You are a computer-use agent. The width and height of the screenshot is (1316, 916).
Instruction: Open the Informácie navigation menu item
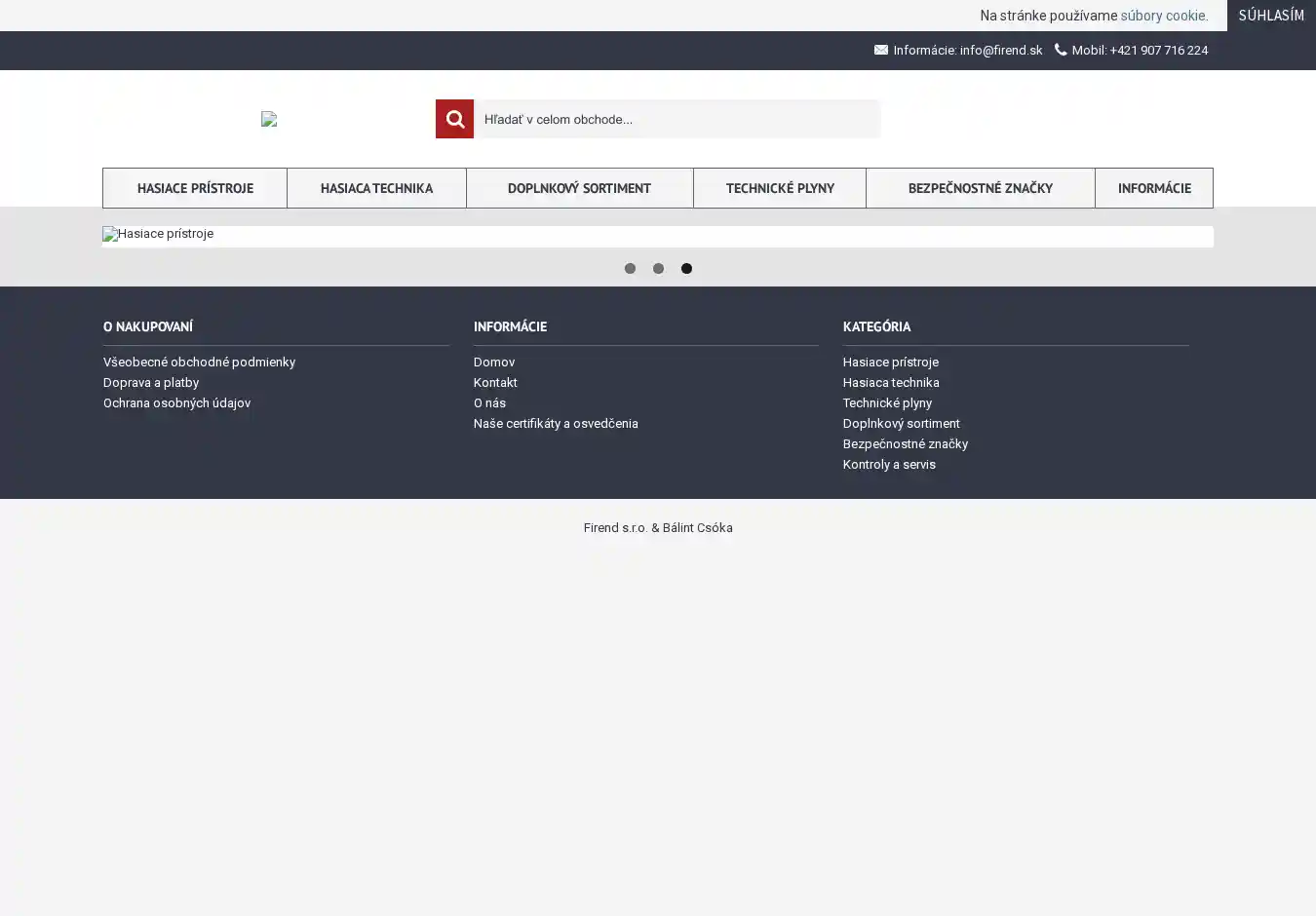(x=1153, y=188)
